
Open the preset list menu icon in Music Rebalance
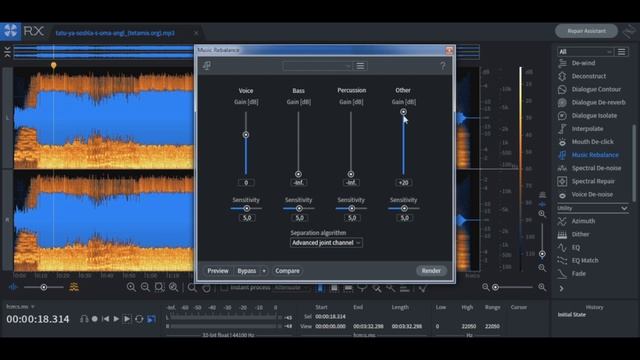coord(360,66)
